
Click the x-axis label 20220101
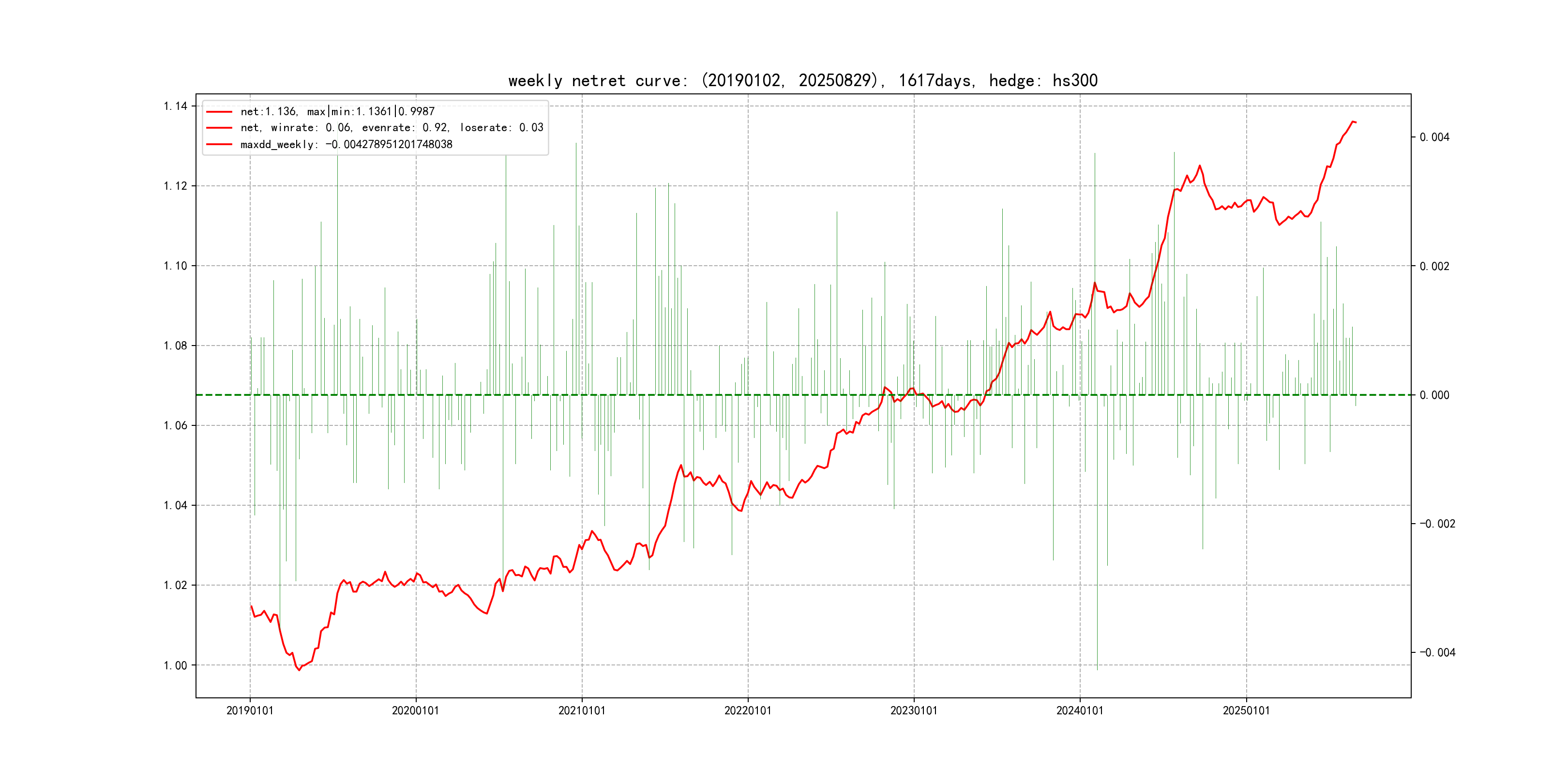coord(748,710)
